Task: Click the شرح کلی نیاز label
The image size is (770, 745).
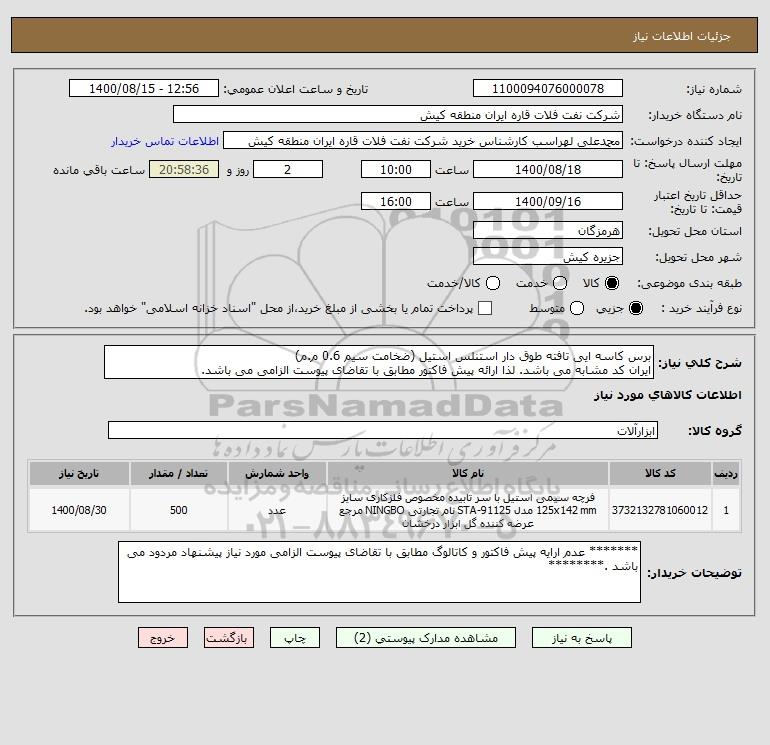Action: click(x=700, y=363)
